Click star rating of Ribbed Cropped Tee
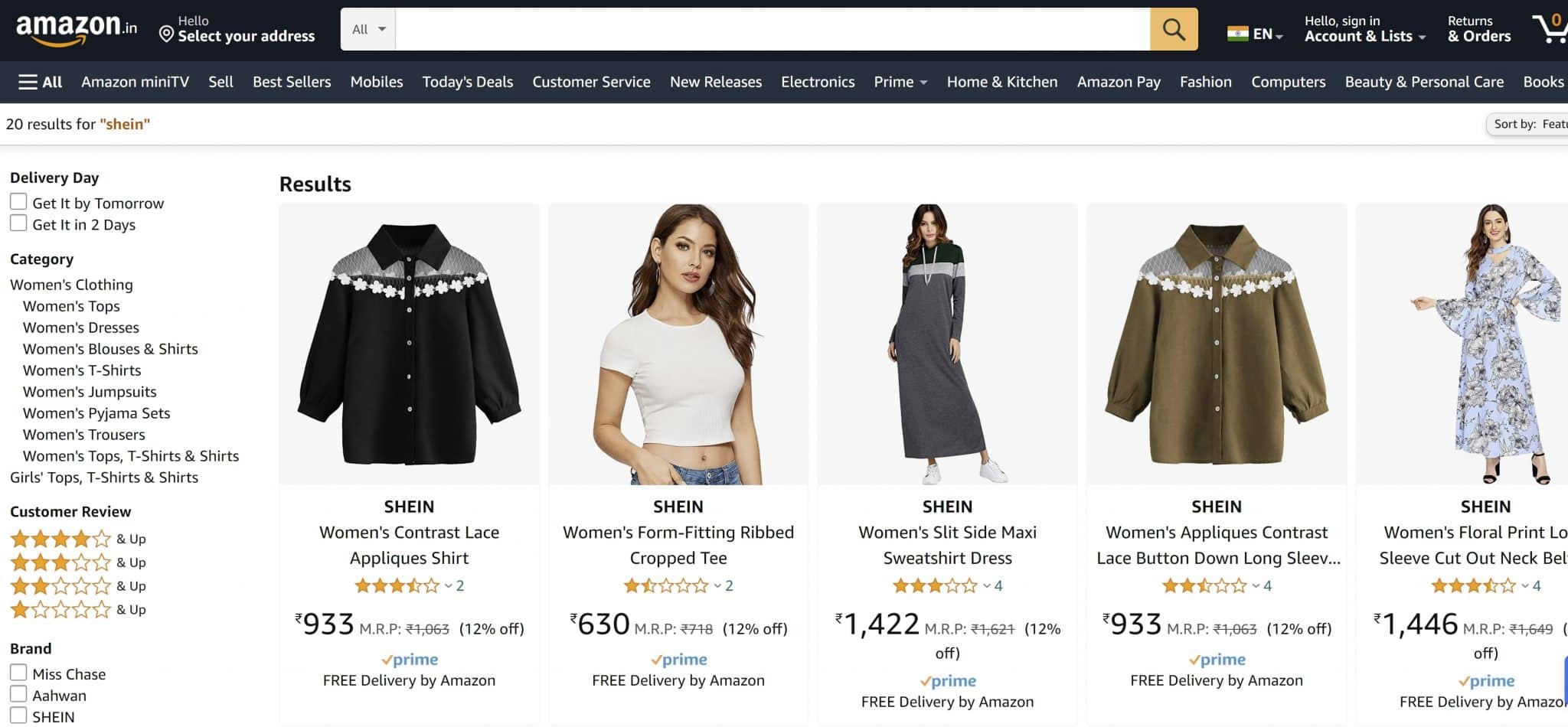The height and width of the screenshot is (727, 1568). tap(666, 586)
